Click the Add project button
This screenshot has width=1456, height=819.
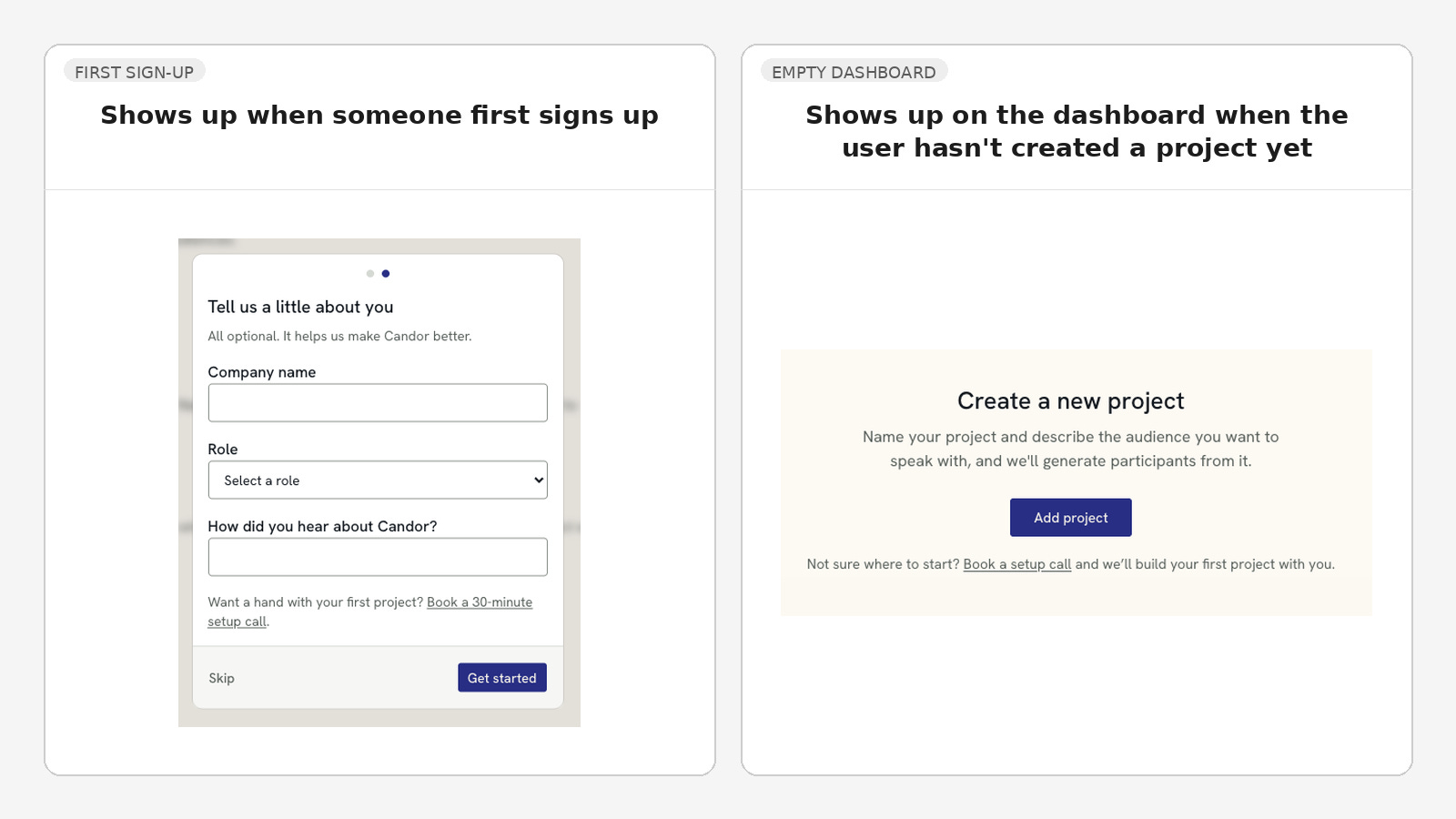click(x=1071, y=518)
